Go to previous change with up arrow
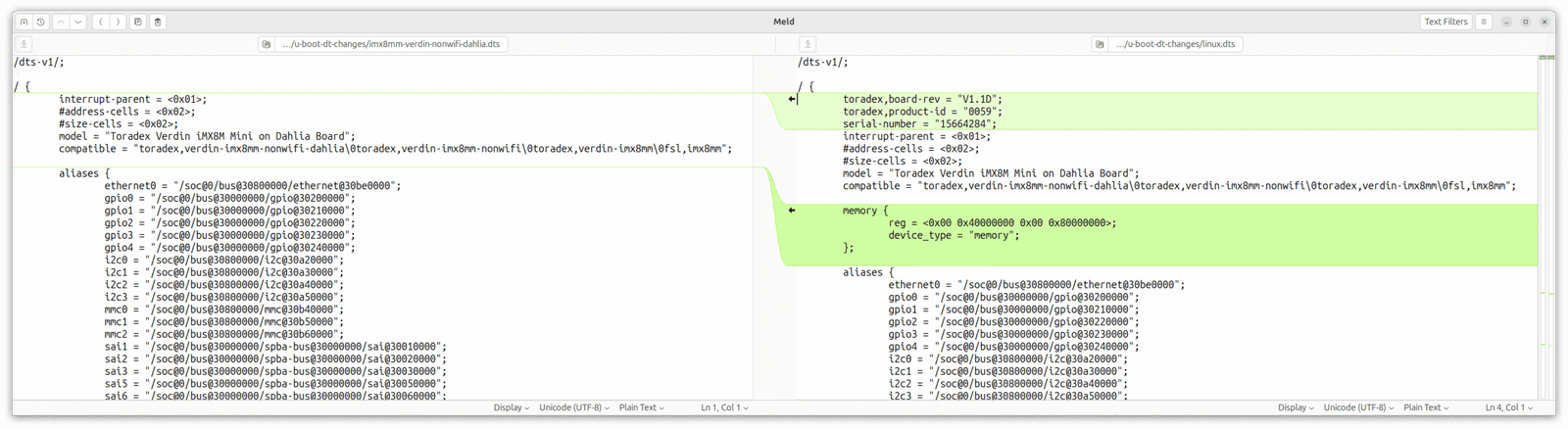Screen dimensions: 1568x429 [62, 22]
